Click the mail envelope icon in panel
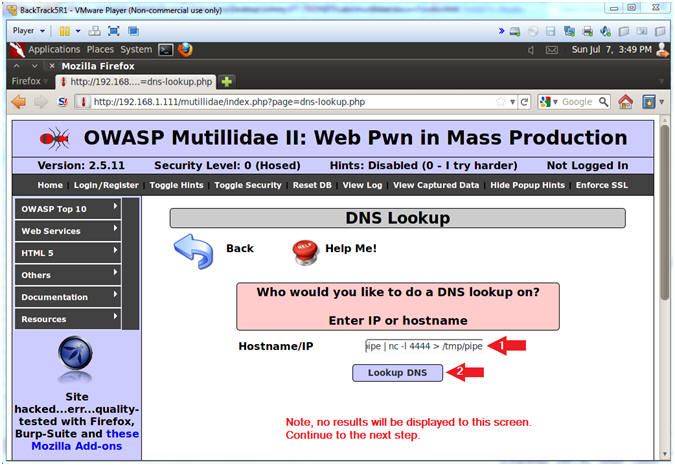This screenshot has width=675, height=466. tap(552, 50)
